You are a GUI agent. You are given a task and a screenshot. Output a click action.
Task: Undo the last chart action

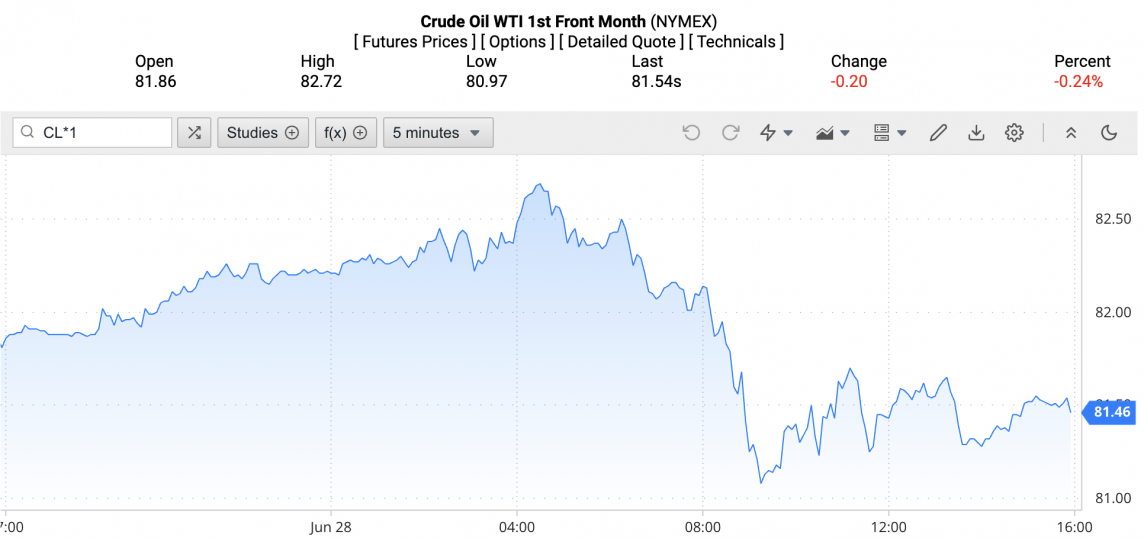tap(691, 133)
